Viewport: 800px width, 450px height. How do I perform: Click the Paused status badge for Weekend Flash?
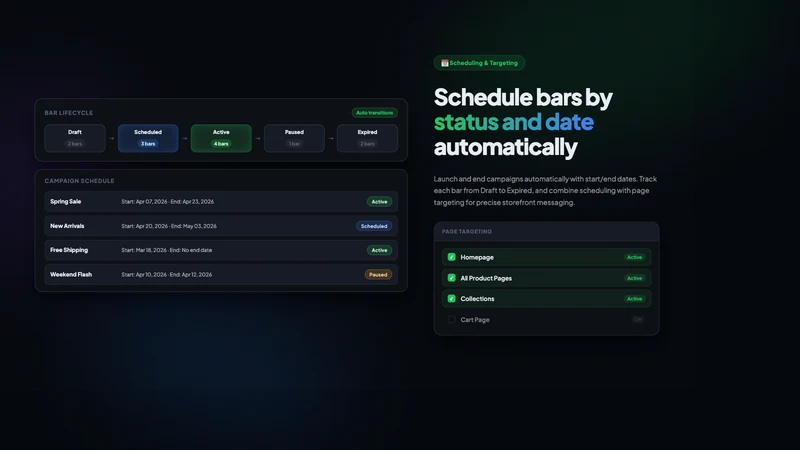pyautogui.click(x=378, y=274)
